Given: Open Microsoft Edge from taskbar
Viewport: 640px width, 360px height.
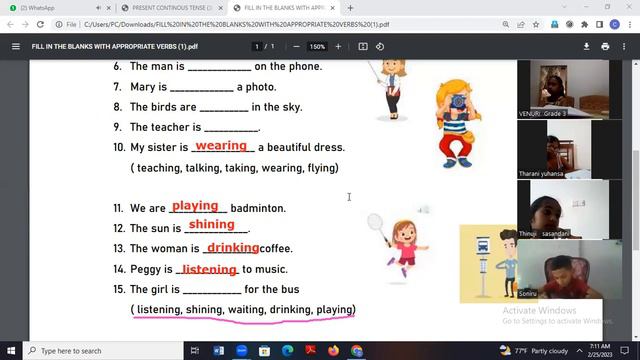Looking at the screenshot, I should pos(288,351).
